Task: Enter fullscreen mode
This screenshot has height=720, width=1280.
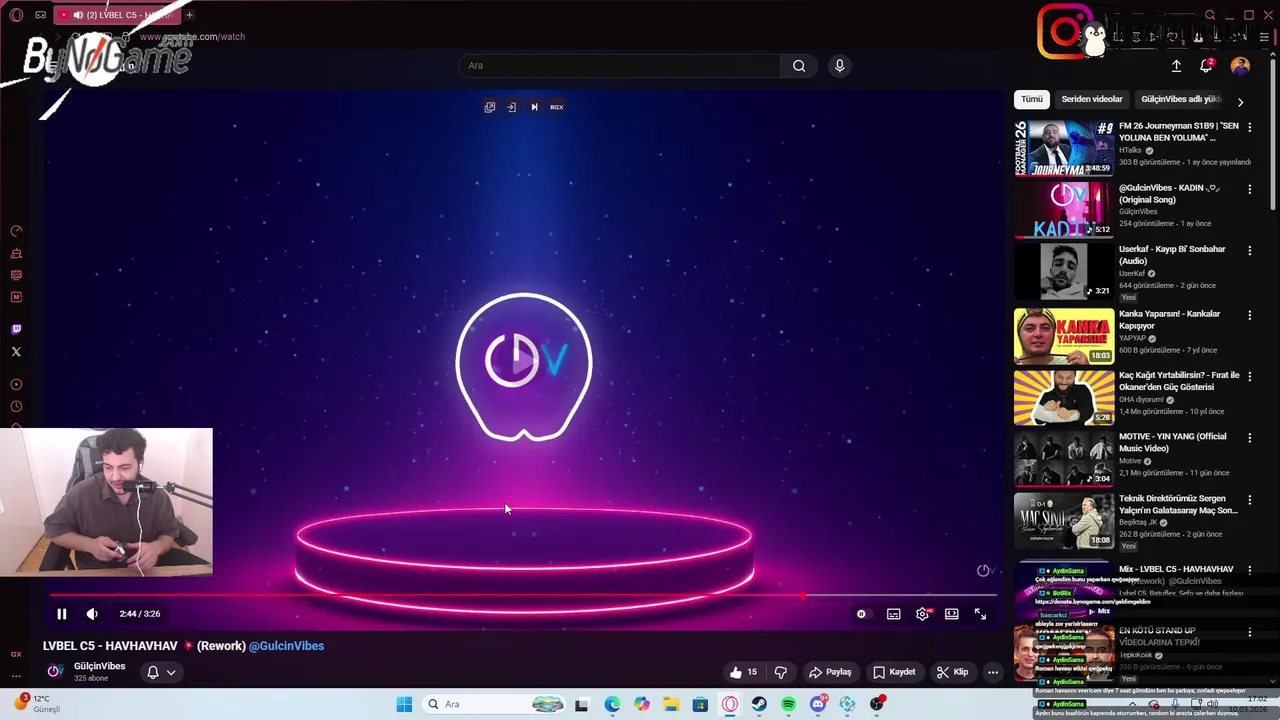Action: [x=981, y=614]
